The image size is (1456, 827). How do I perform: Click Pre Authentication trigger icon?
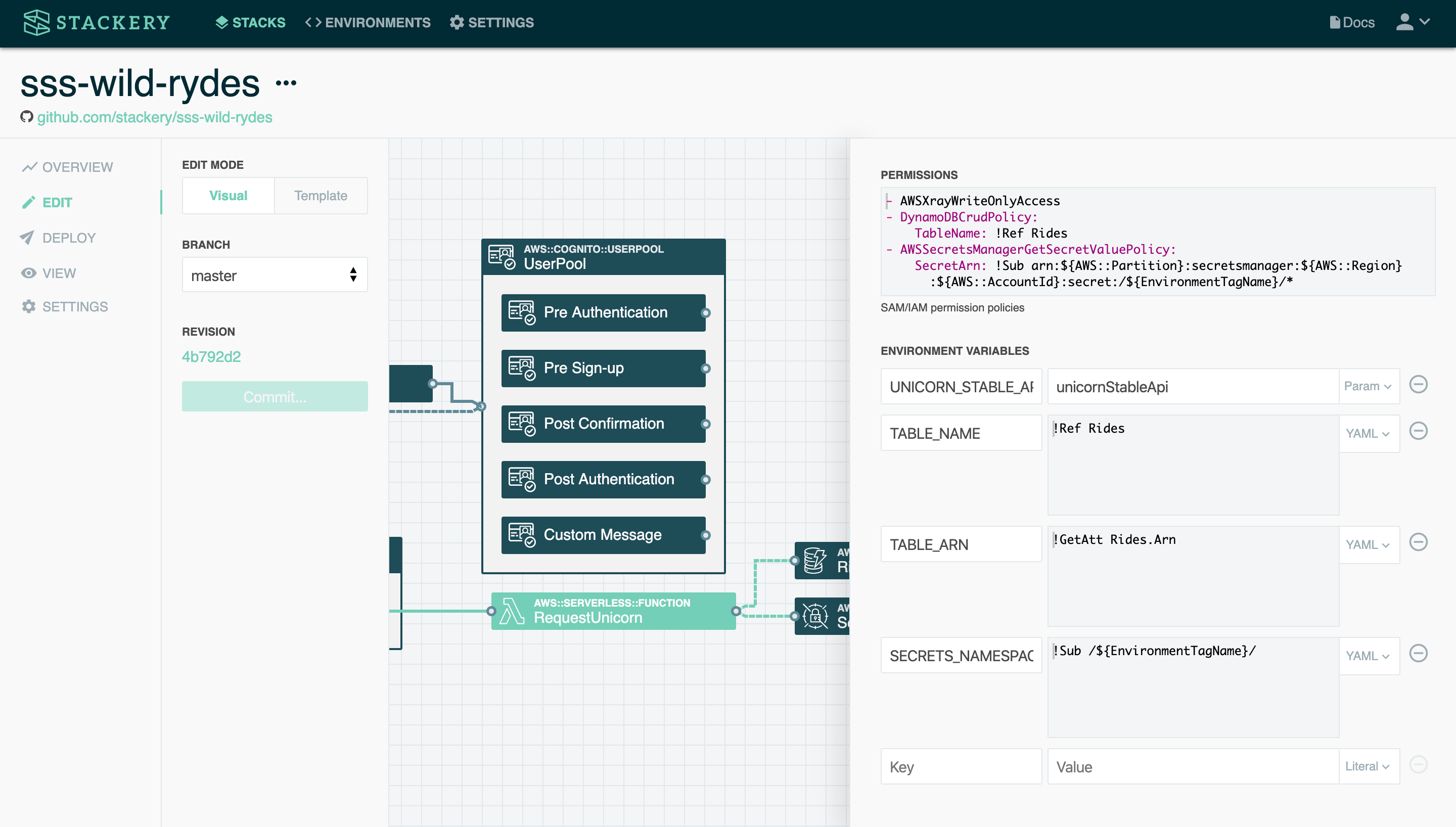pyautogui.click(x=522, y=312)
